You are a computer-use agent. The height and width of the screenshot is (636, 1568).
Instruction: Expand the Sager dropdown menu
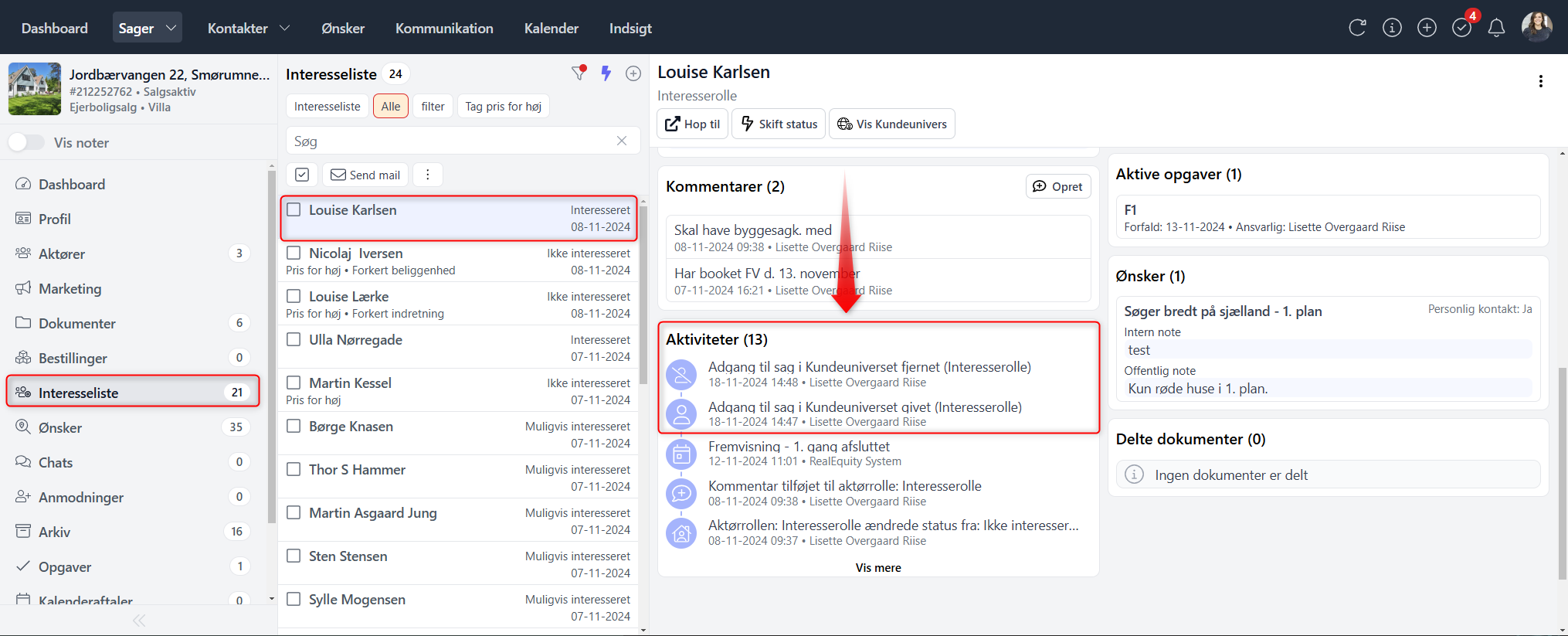[171, 28]
